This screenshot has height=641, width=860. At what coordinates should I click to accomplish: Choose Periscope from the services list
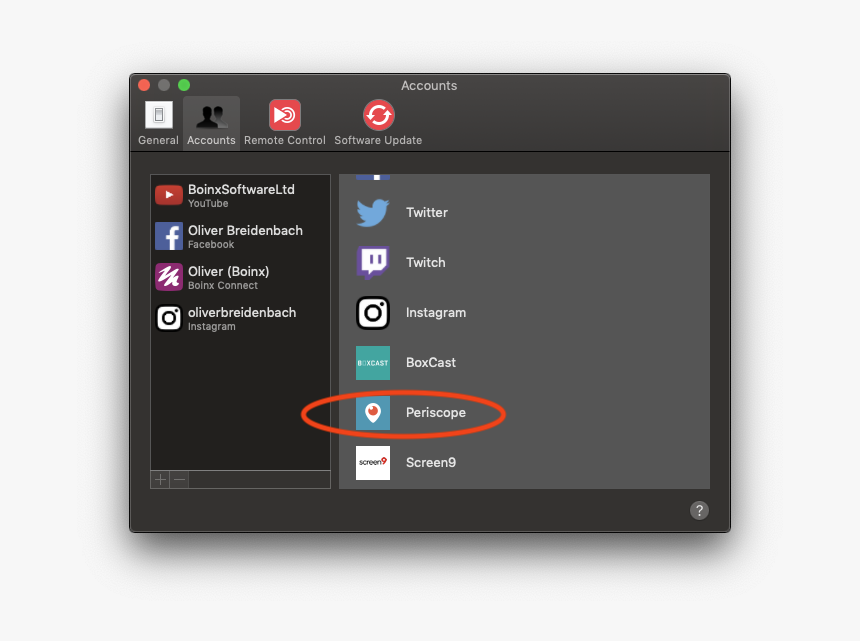tap(436, 413)
